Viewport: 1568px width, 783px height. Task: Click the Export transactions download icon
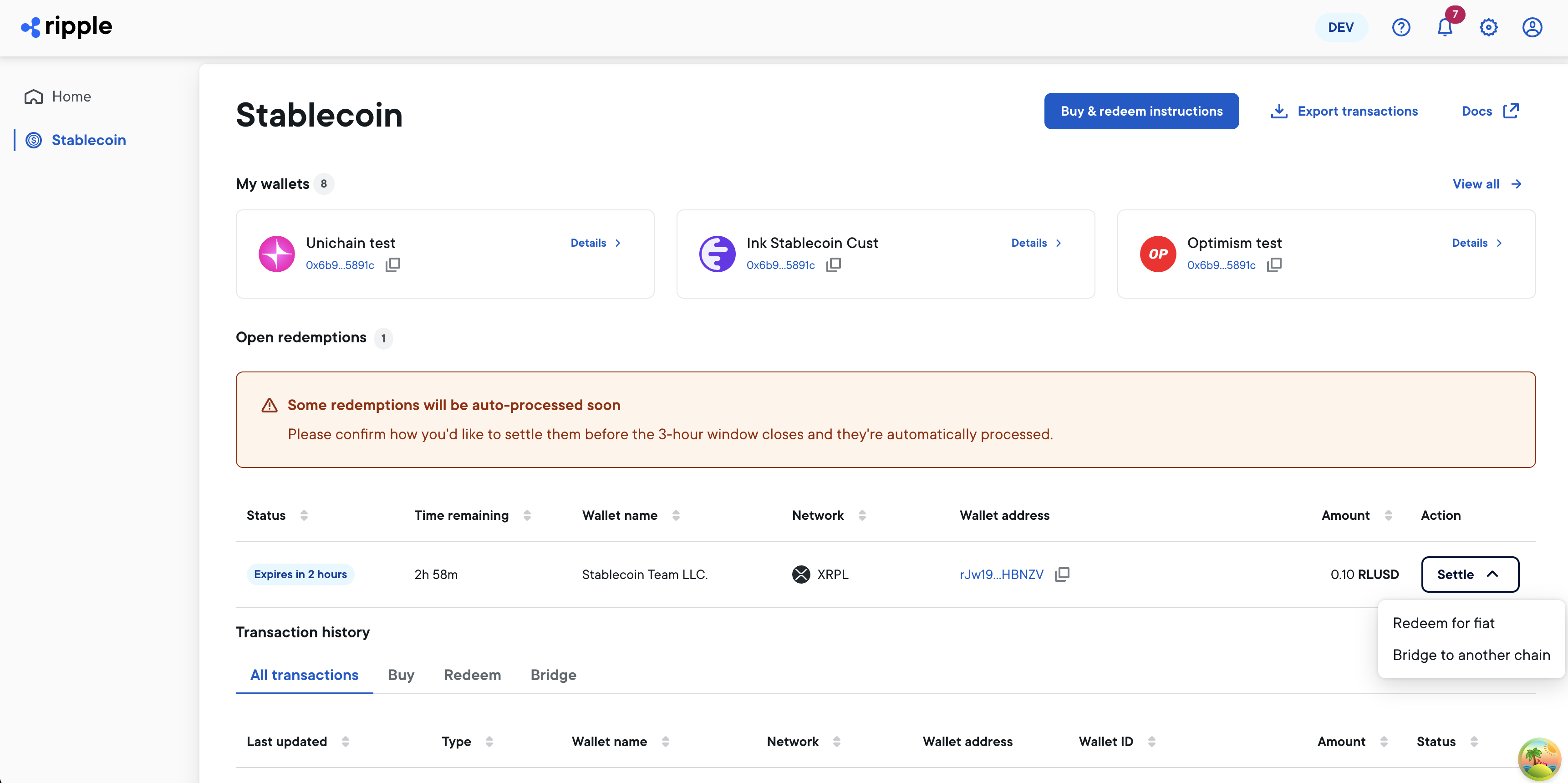[x=1279, y=112]
